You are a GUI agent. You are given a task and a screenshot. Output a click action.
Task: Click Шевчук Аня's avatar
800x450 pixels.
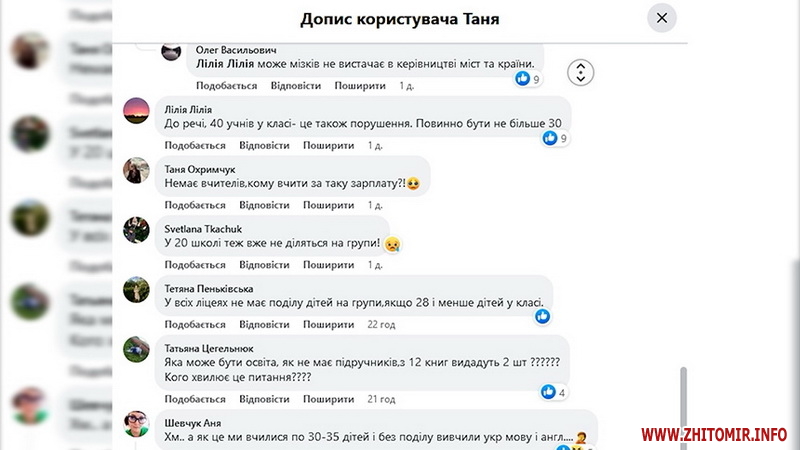point(136,423)
